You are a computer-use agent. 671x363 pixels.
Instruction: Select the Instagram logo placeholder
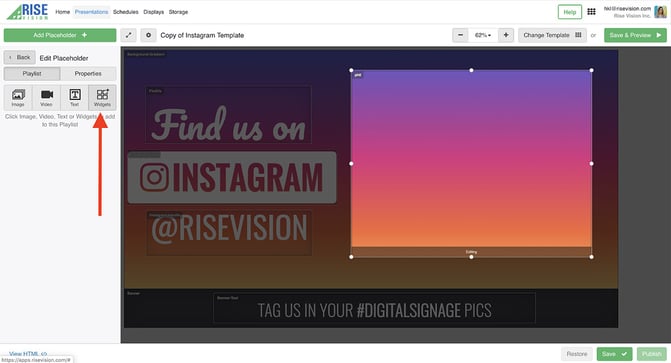232,177
